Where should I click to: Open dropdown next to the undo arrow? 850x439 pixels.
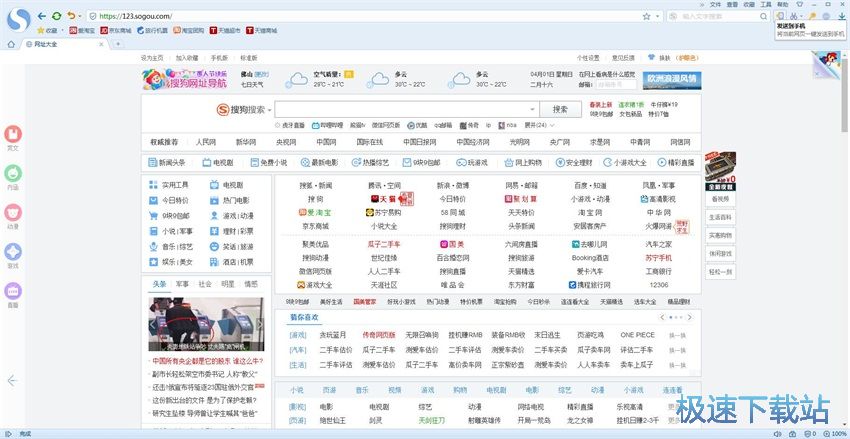point(80,17)
